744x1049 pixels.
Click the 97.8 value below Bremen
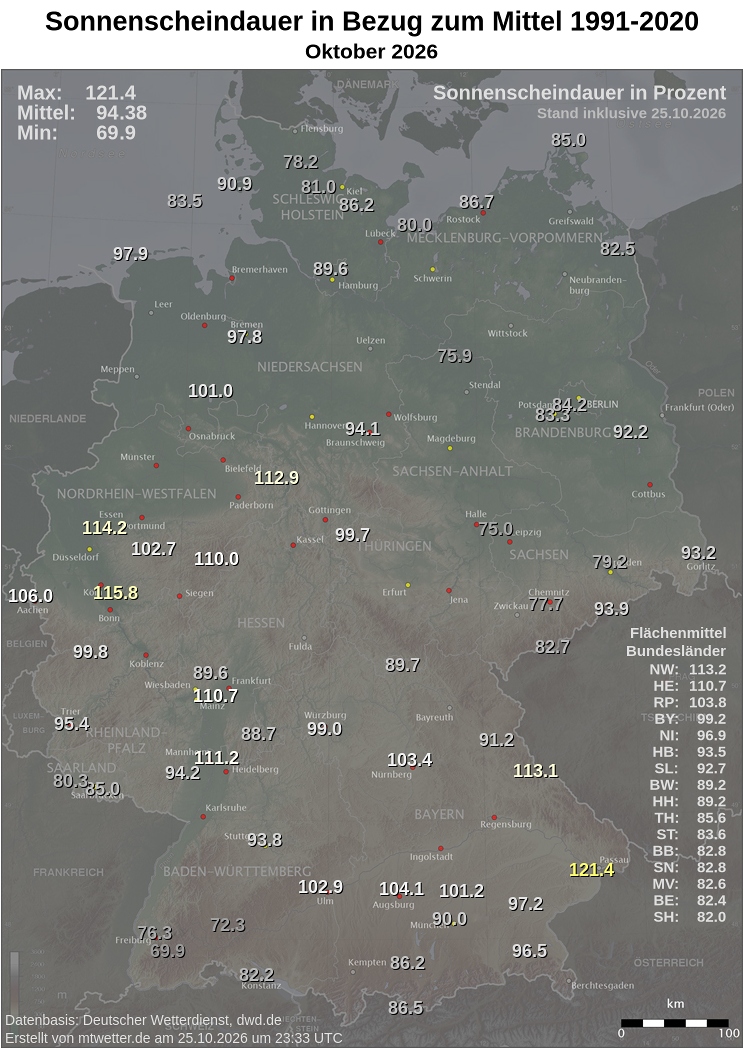point(244,337)
